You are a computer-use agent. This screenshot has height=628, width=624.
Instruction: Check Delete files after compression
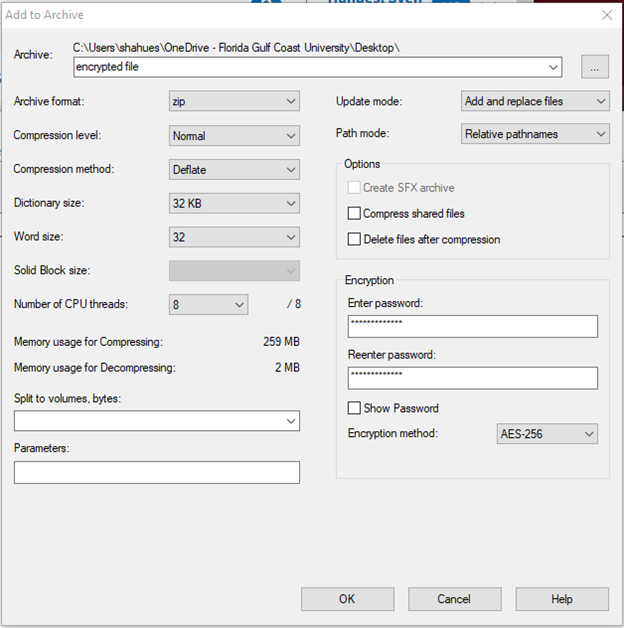tap(354, 239)
